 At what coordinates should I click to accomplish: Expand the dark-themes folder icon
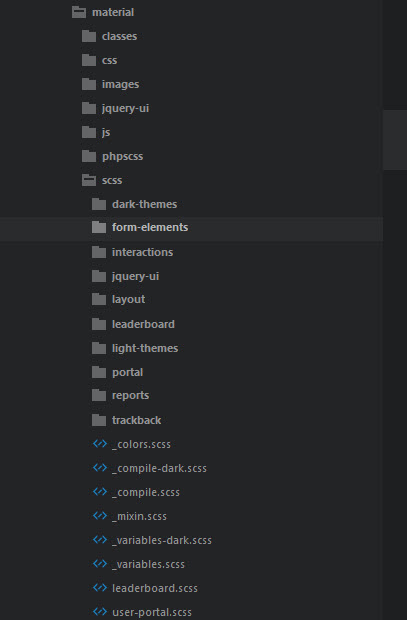[x=99, y=204]
